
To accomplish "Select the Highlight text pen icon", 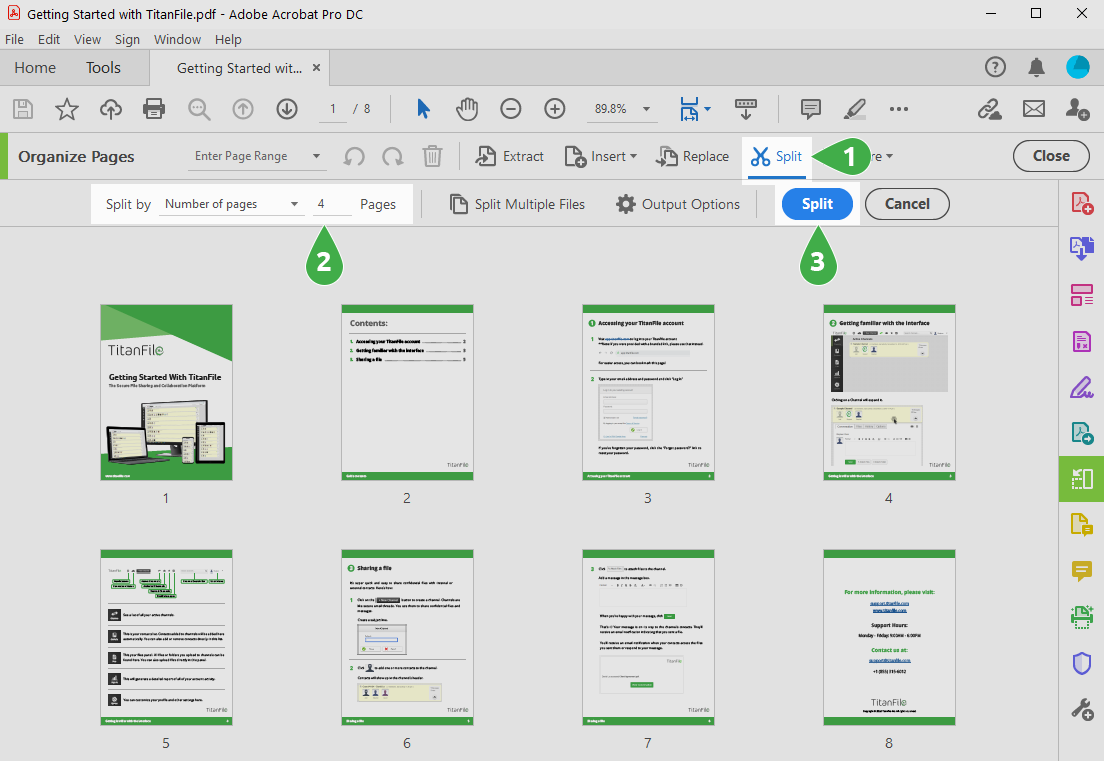I will tap(854, 109).
